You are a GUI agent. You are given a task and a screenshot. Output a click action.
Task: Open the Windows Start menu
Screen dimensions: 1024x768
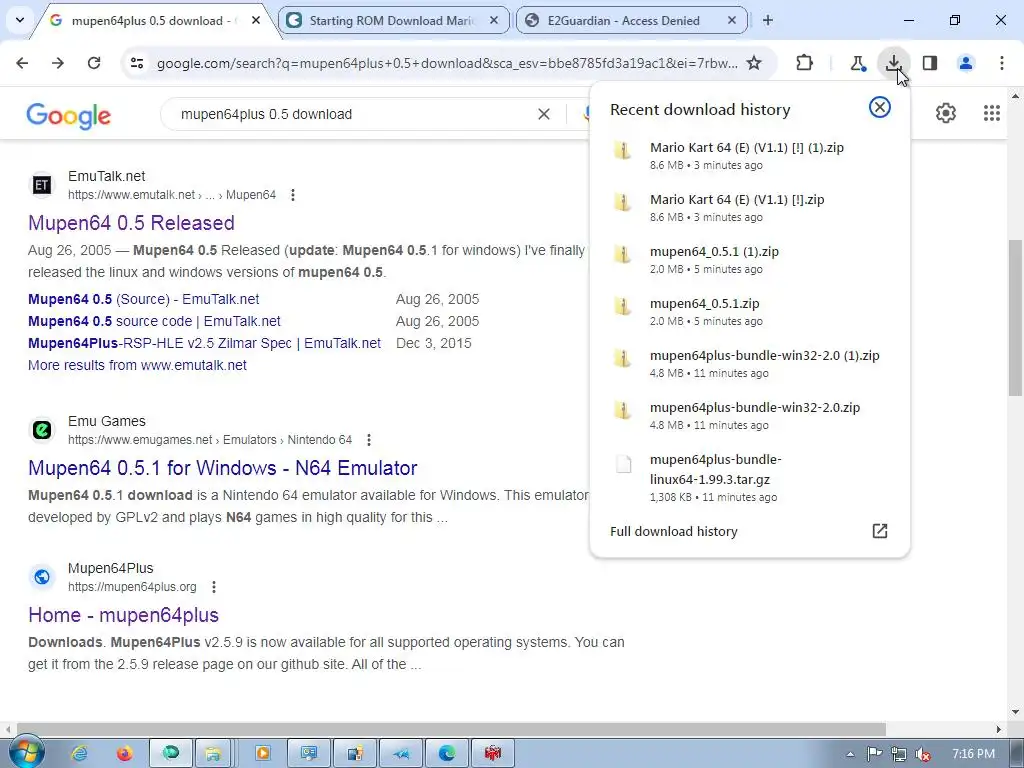pyautogui.click(x=26, y=752)
